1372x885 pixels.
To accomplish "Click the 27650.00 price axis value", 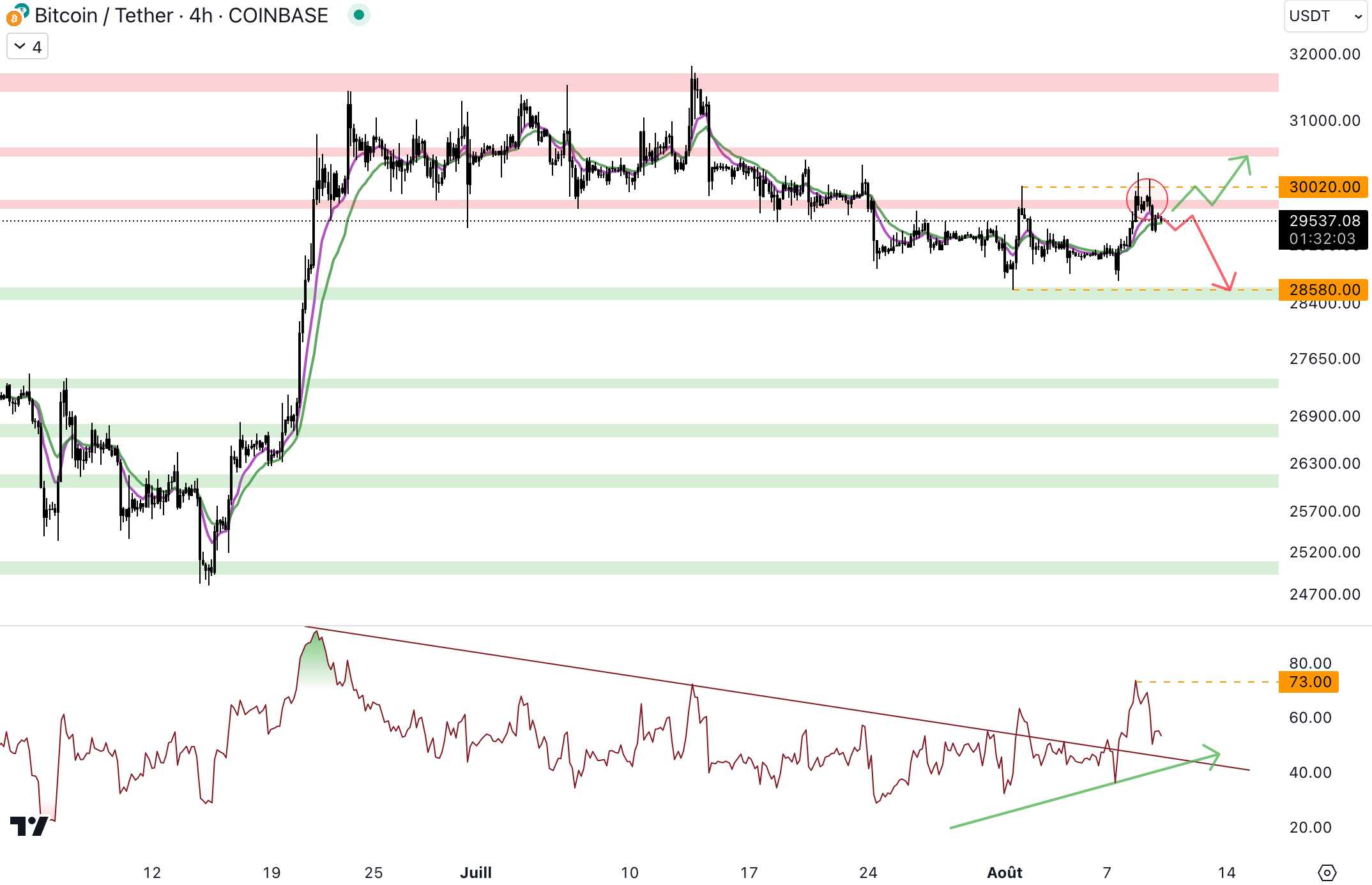I will tap(1325, 359).
